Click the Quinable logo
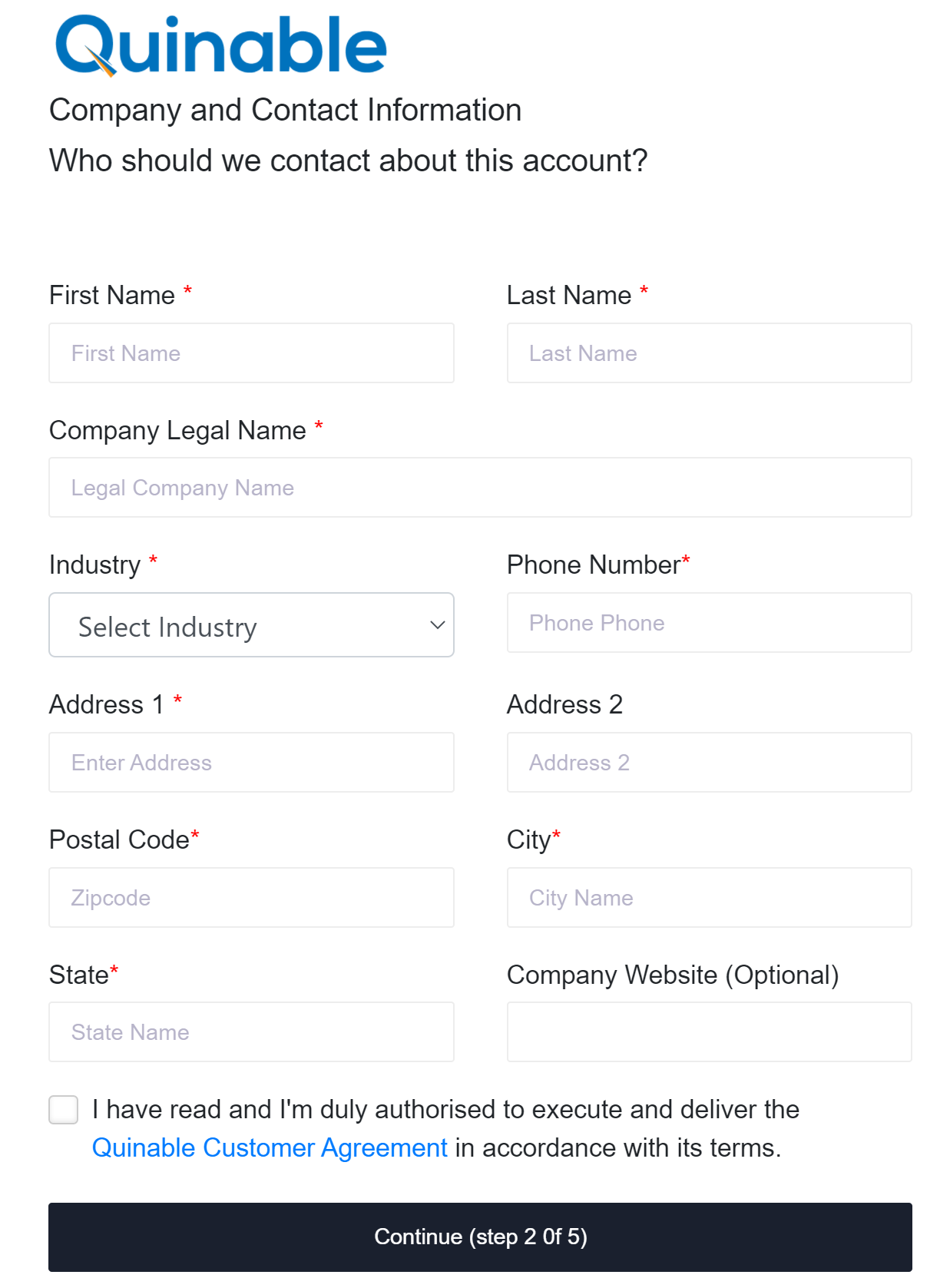Viewport: 950px width, 1288px height. tap(220, 46)
